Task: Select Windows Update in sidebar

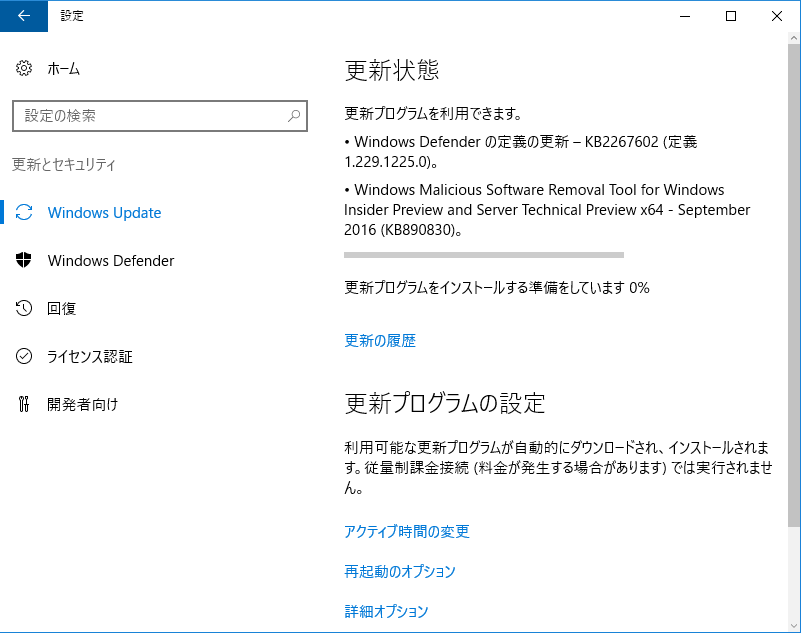Action: [104, 213]
